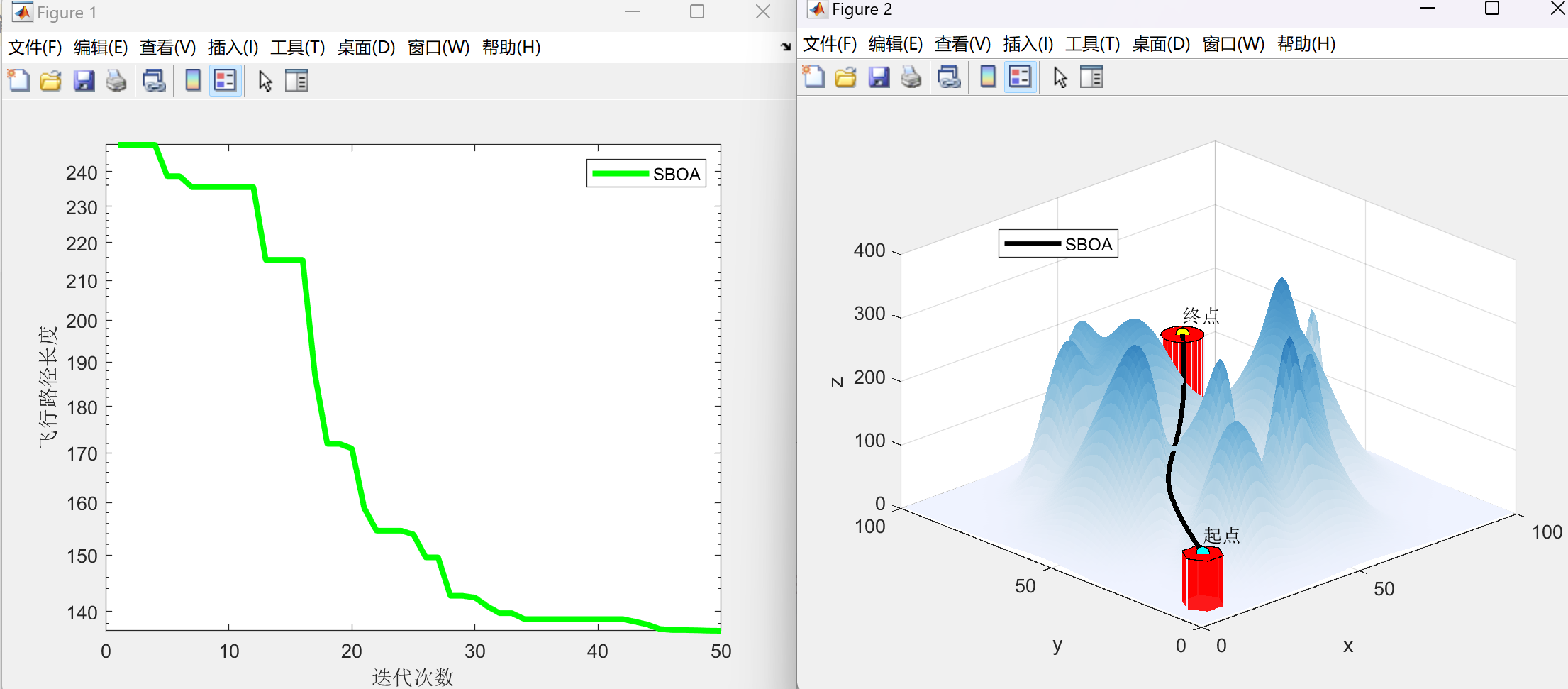Show Plot Tools in Figure 1
Viewport: 1568px width, 689px height.
point(296,80)
